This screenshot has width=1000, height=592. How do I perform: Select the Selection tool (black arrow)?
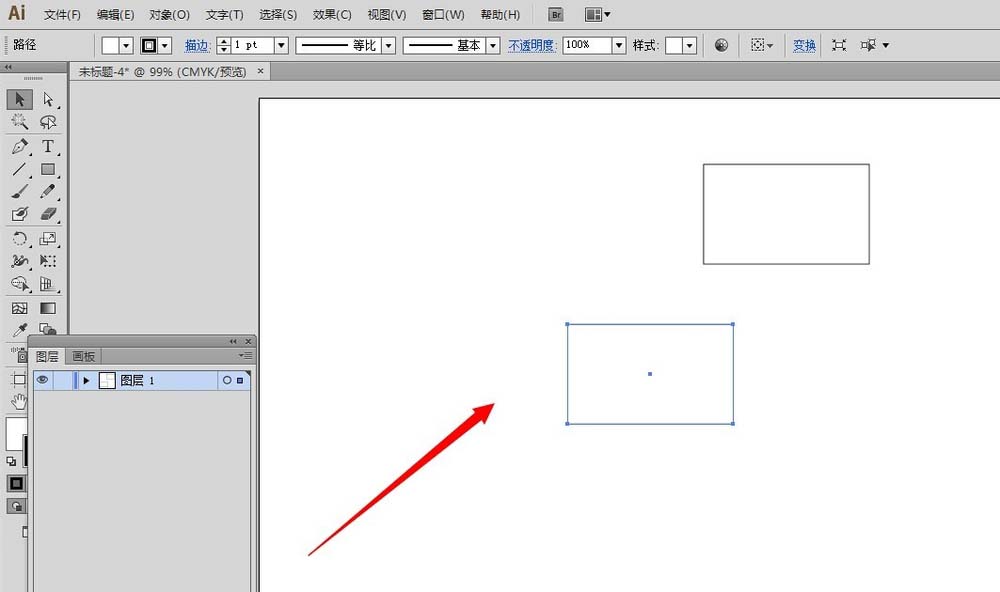[20, 100]
